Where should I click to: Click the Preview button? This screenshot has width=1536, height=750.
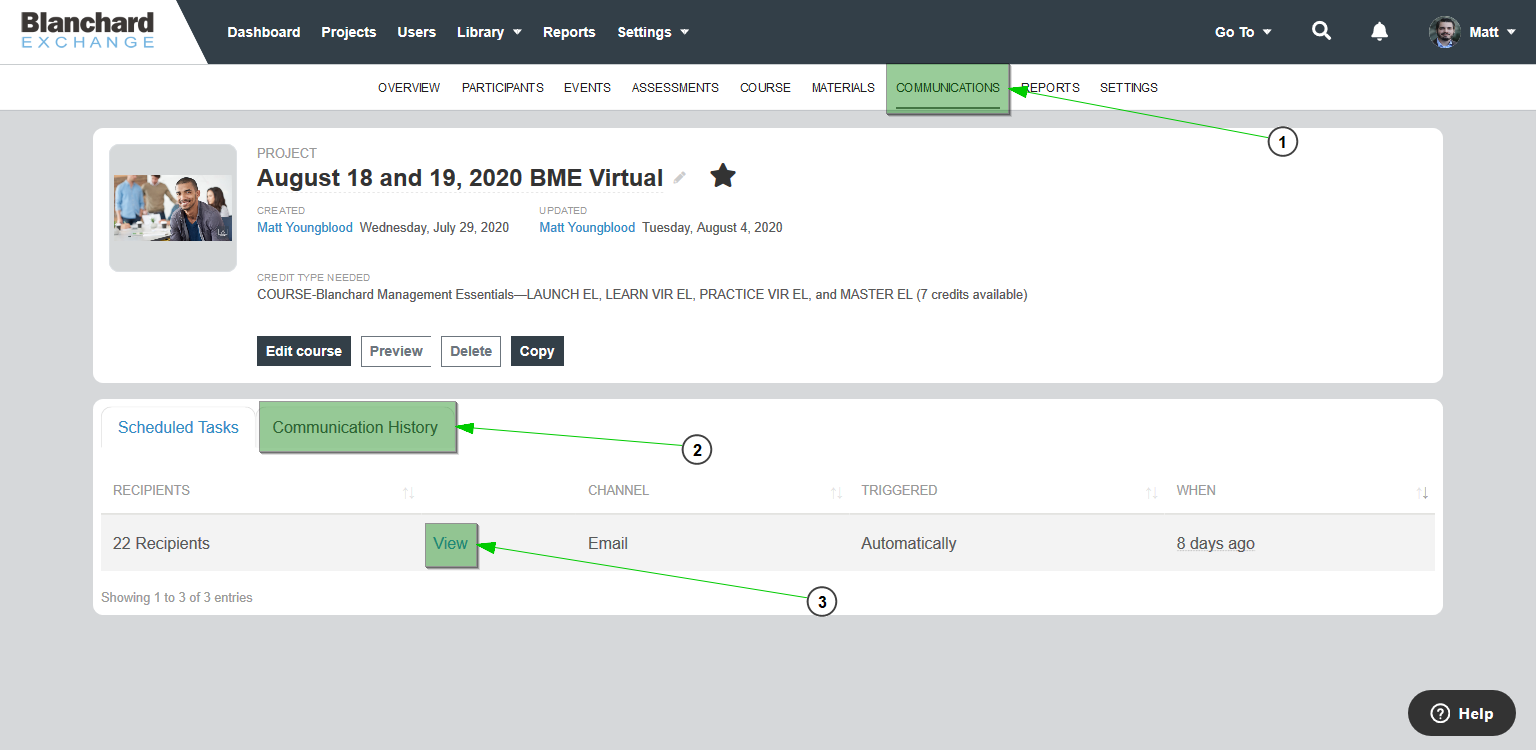[x=396, y=351]
